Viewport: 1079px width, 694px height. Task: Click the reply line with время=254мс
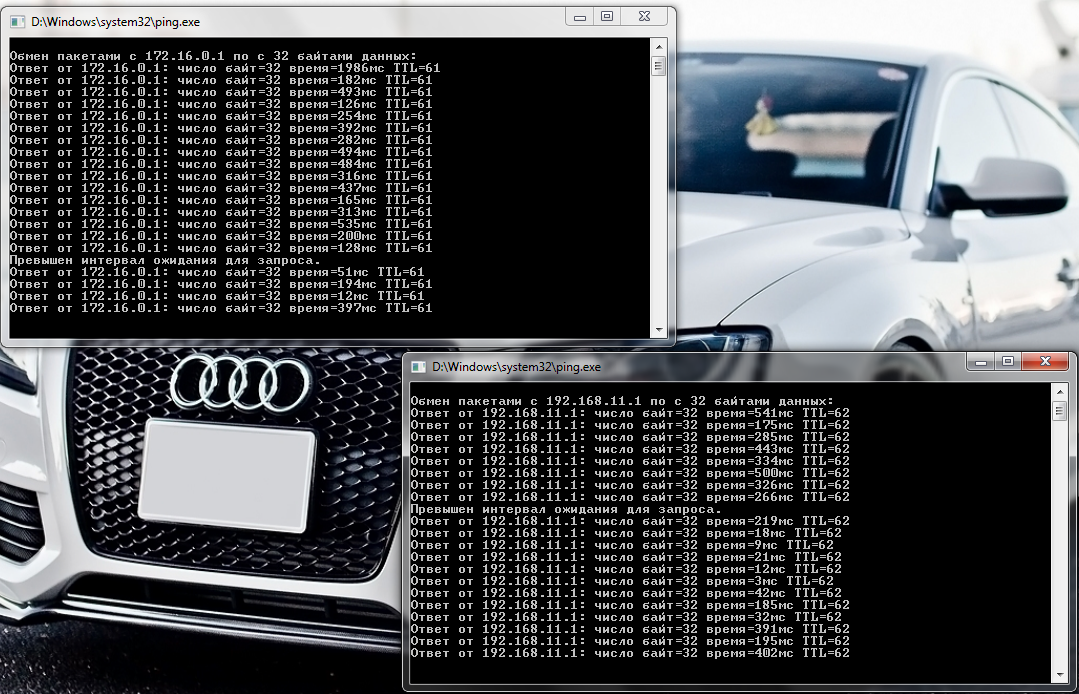pos(221,116)
